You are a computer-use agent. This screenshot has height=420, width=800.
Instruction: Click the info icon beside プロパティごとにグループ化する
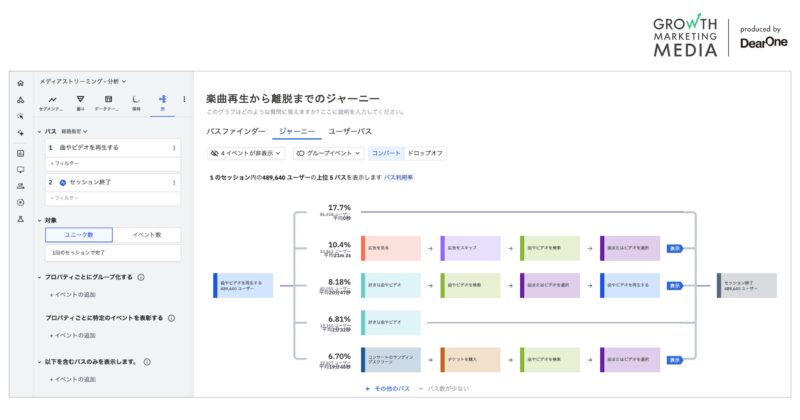(x=141, y=277)
